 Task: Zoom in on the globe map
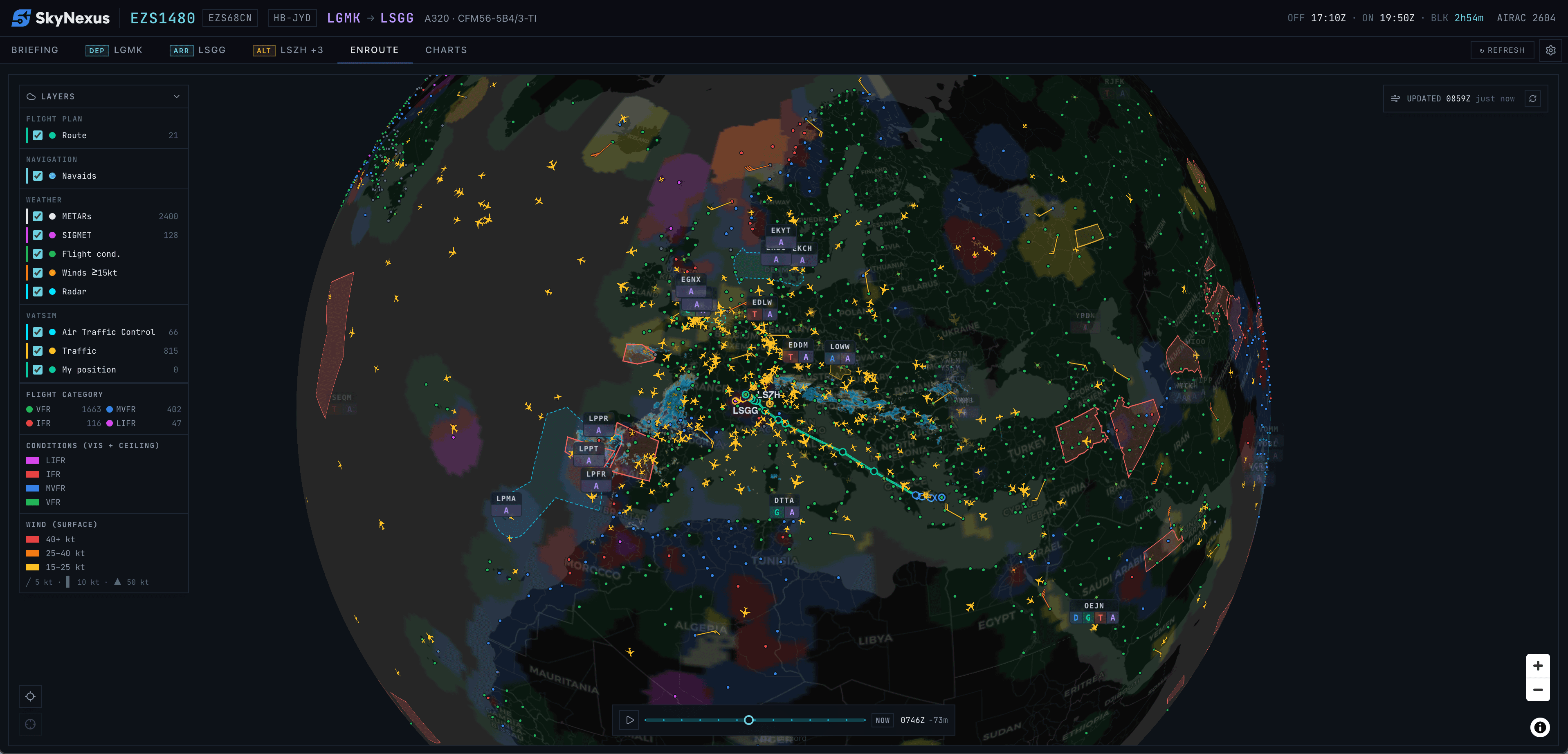pos(1538,666)
